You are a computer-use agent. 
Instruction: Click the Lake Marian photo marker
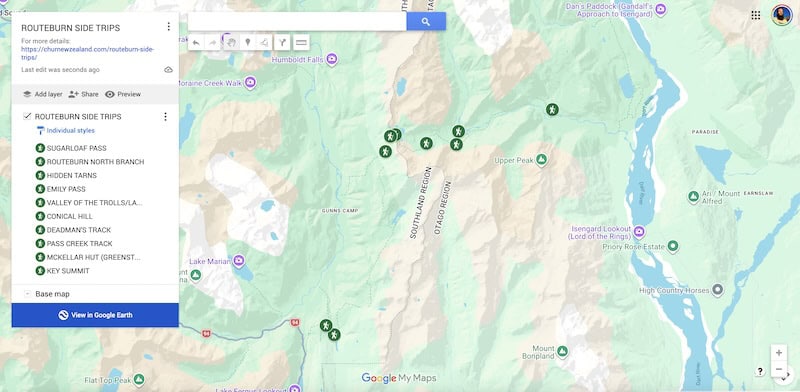238,261
